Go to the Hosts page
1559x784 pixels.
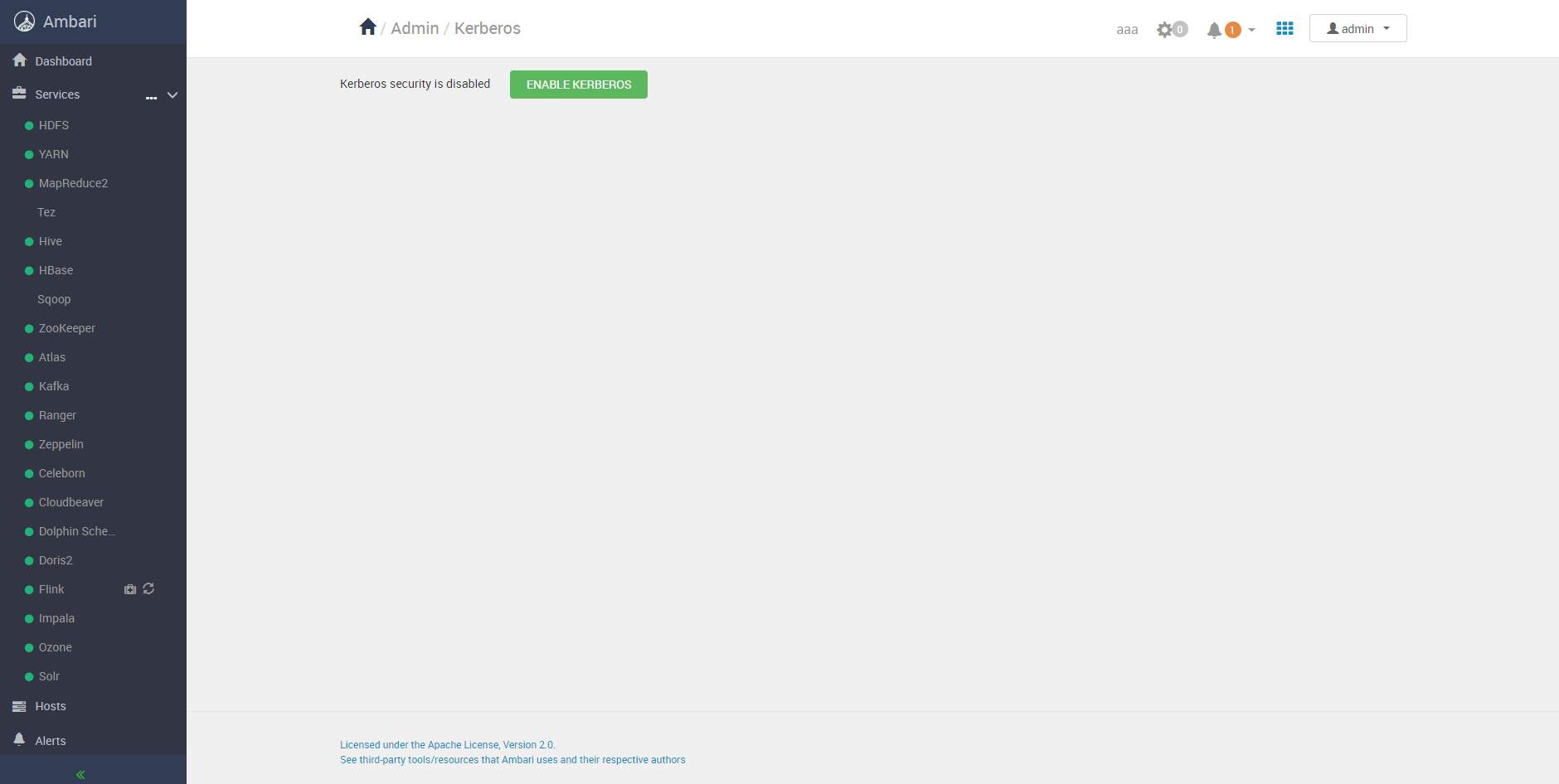(51, 706)
